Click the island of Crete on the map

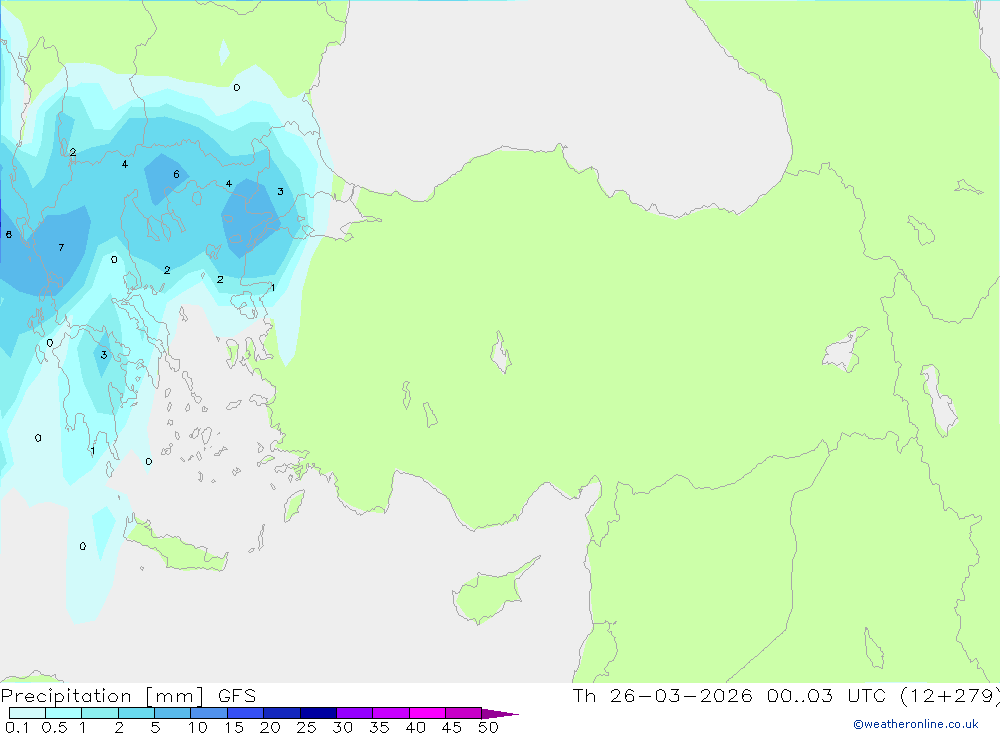(x=175, y=544)
